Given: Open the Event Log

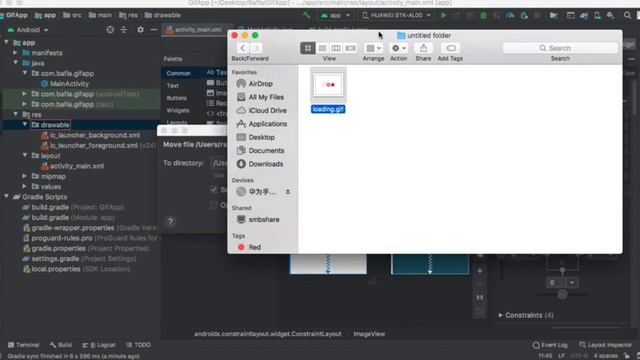Looking at the screenshot, I should 550,345.
